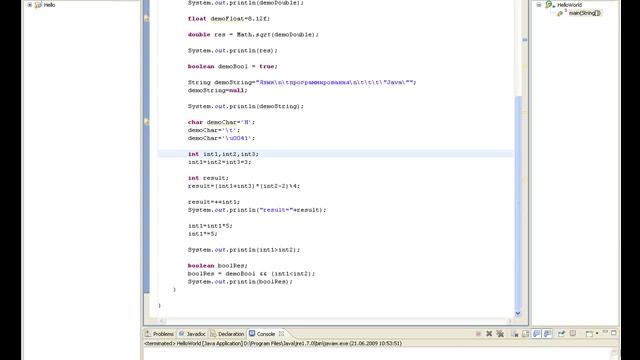Switch to the Declaration tab

[x=227, y=334]
